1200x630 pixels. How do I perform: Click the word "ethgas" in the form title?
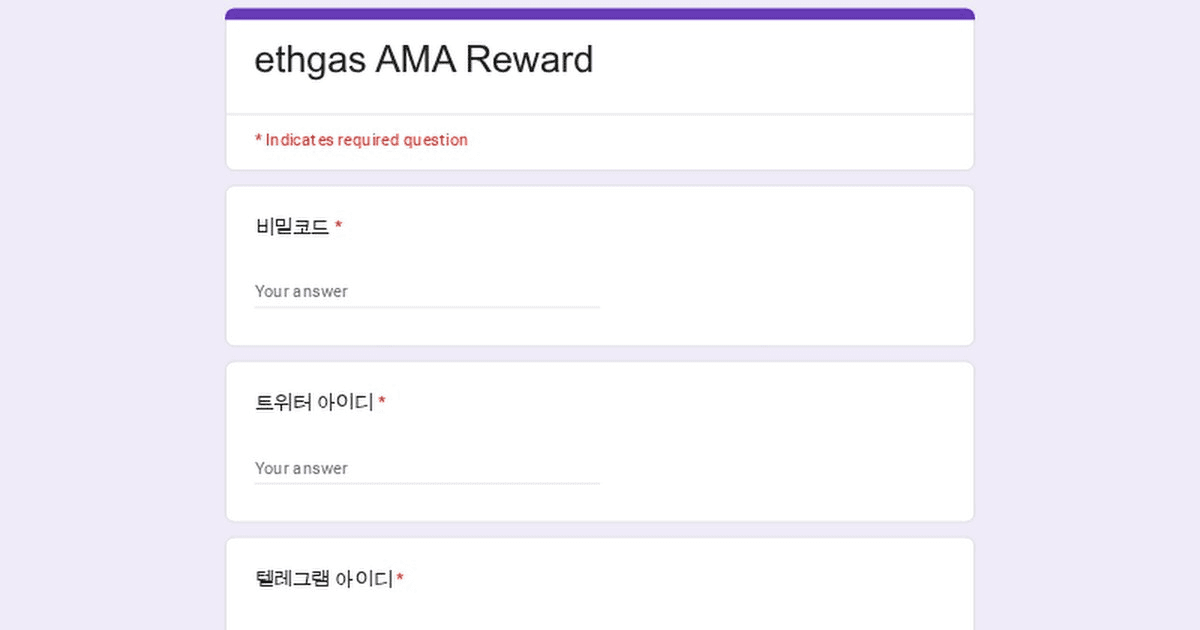(310, 60)
